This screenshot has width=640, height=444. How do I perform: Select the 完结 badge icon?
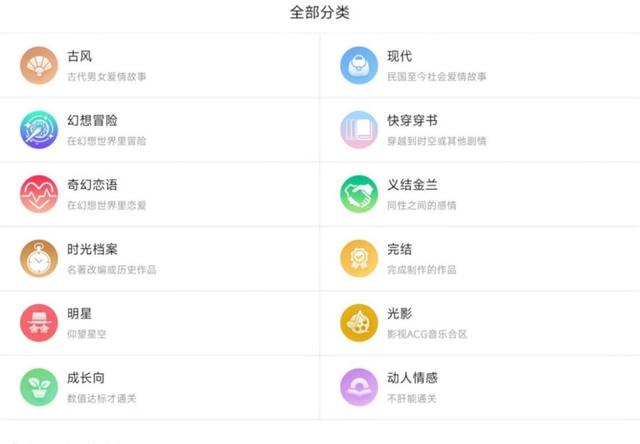[359, 258]
